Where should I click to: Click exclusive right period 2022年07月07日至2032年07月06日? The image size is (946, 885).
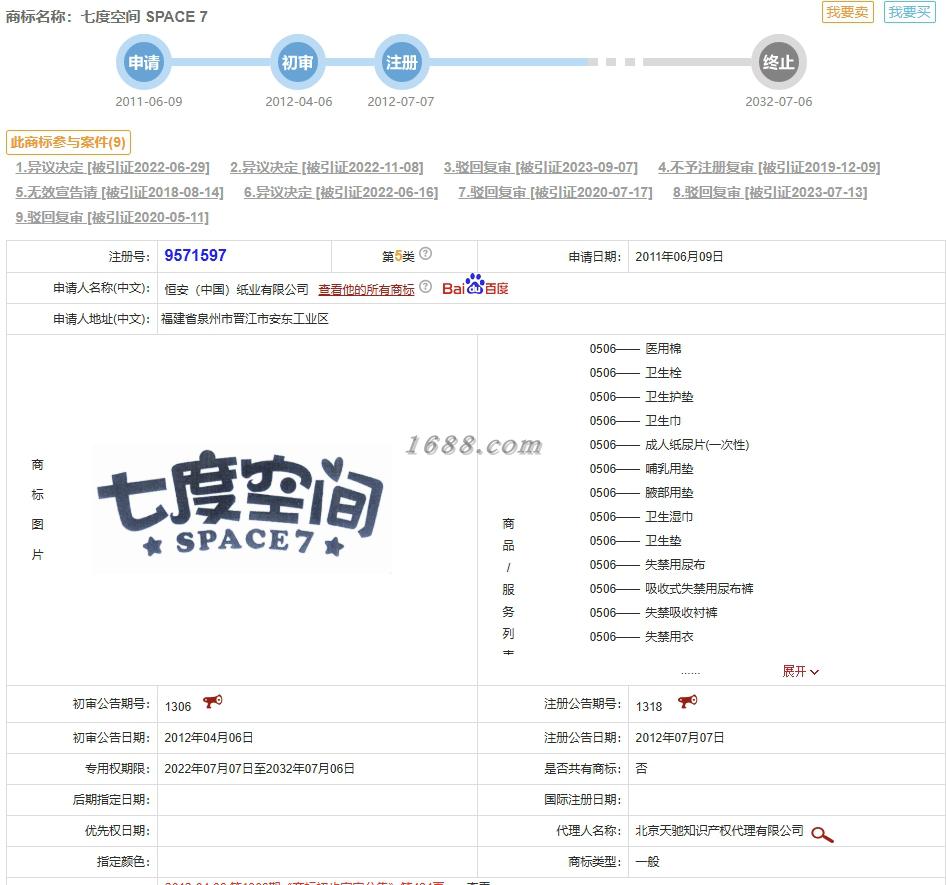[259, 769]
